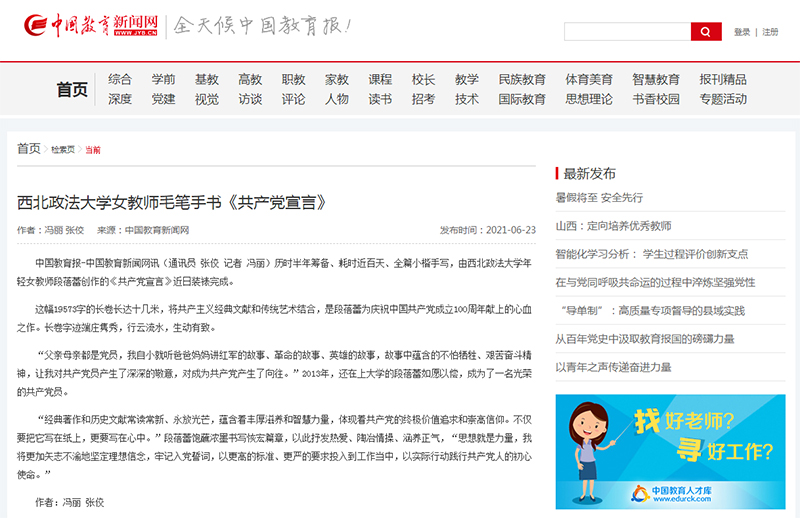Open article 山西：定向培养优秀教师
Image resolution: width=800 pixels, height=518 pixels.
[x=613, y=226]
